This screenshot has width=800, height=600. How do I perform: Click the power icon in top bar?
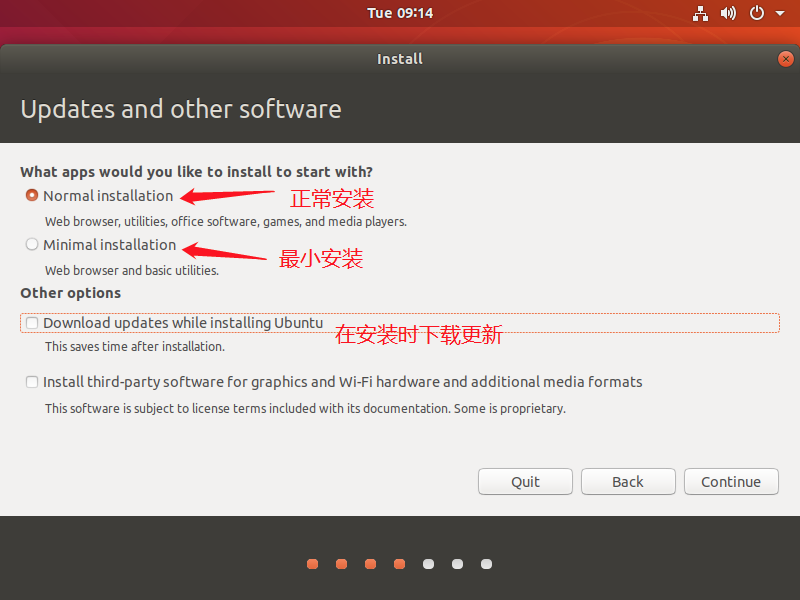[x=757, y=13]
